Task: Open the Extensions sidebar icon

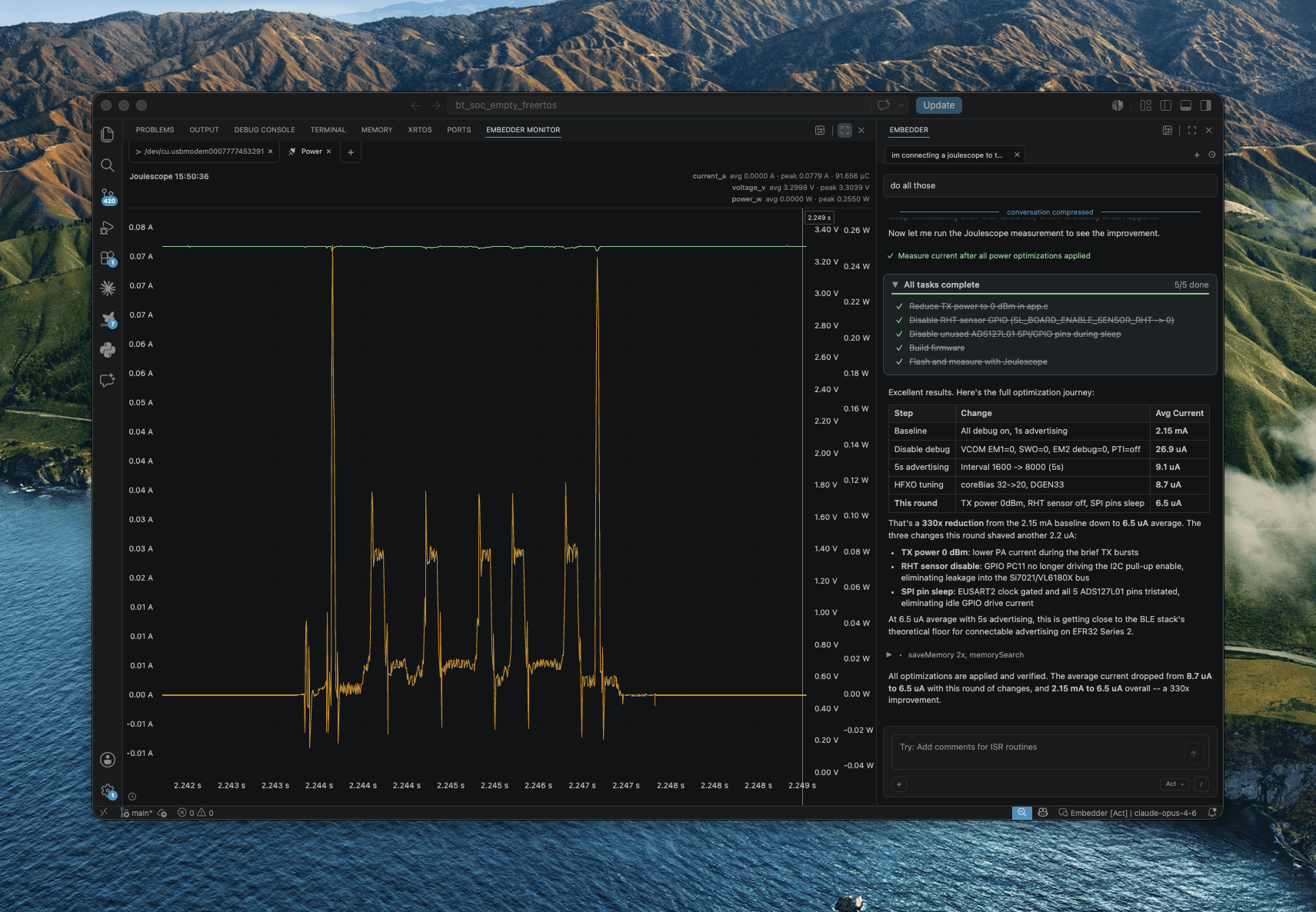Action: click(x=108, y=258)
